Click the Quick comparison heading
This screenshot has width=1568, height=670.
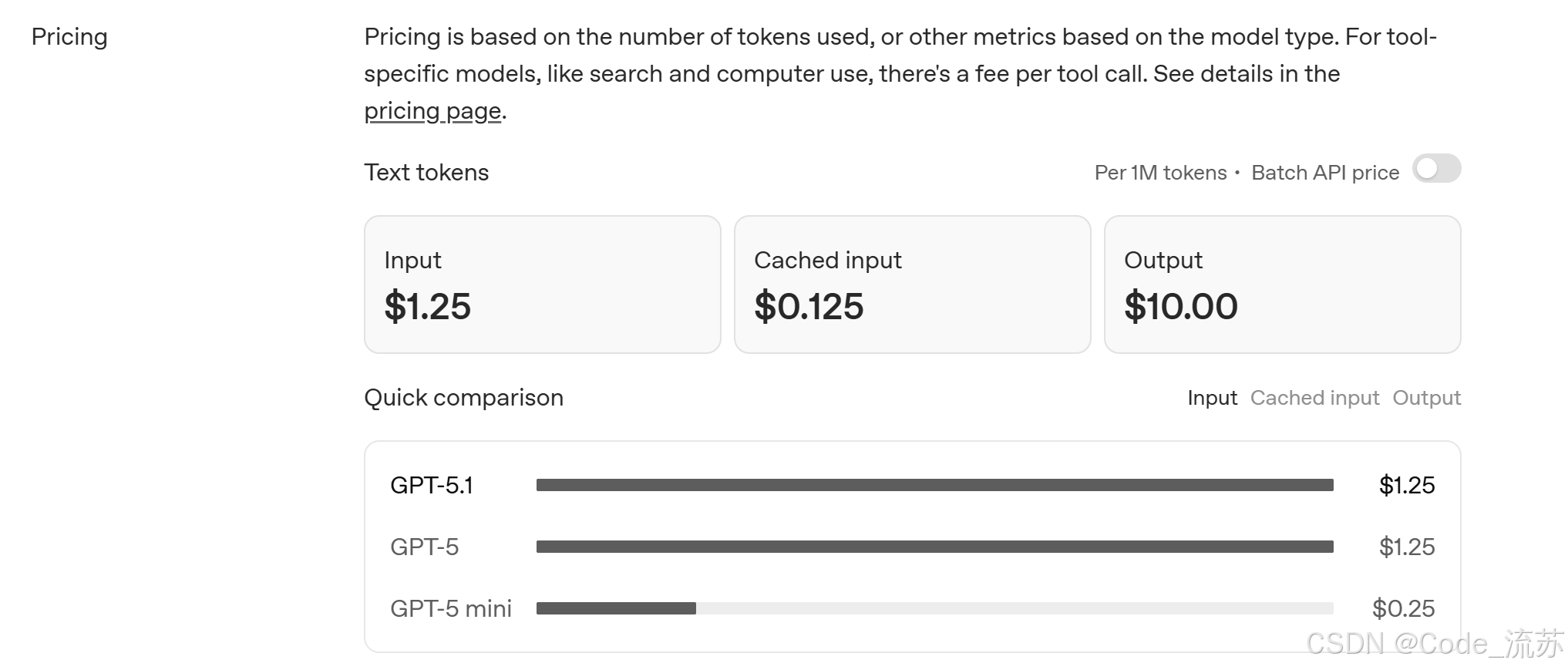tap(463, 398)
